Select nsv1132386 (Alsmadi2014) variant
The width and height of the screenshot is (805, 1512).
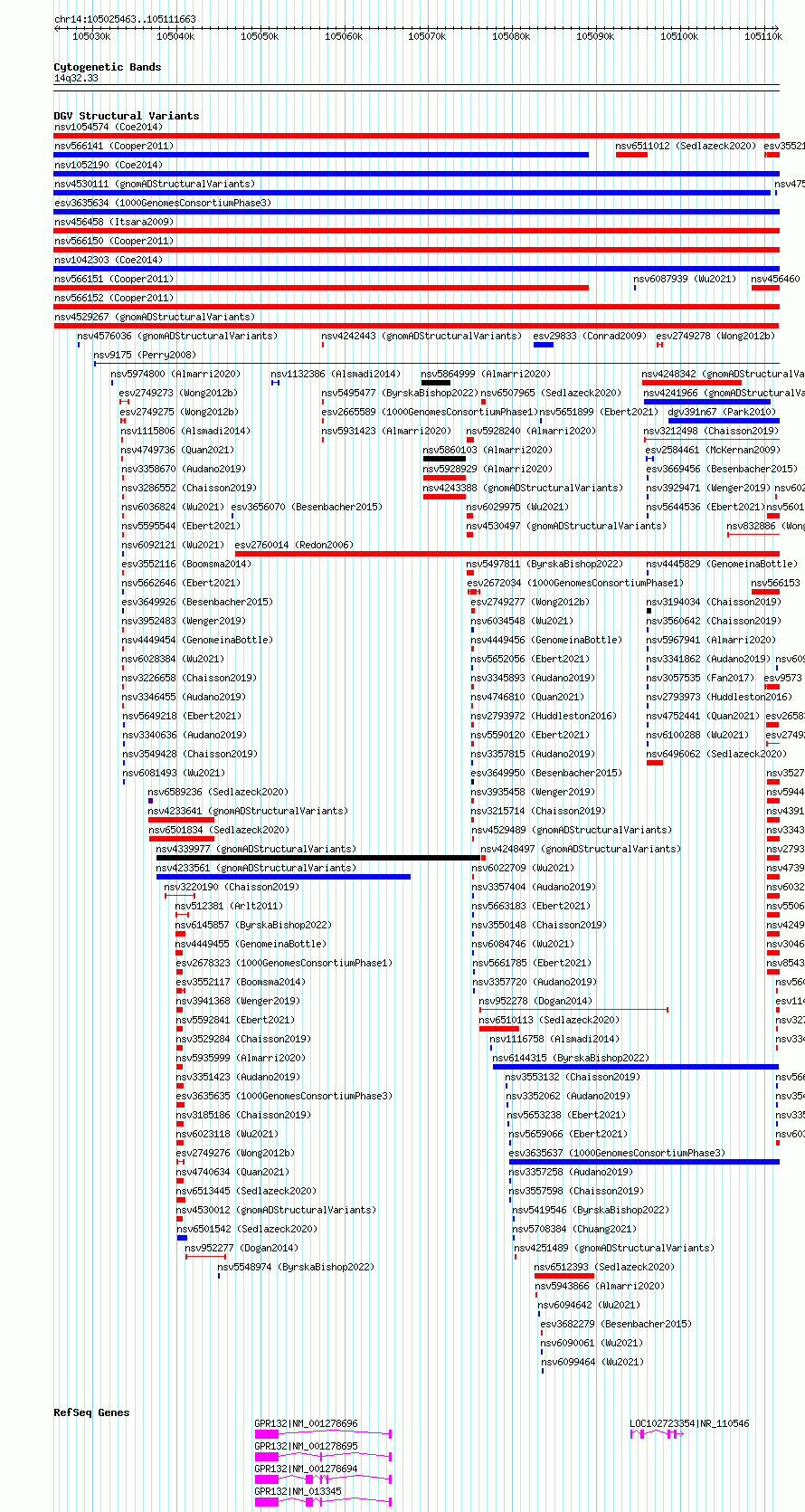point(335,374)
